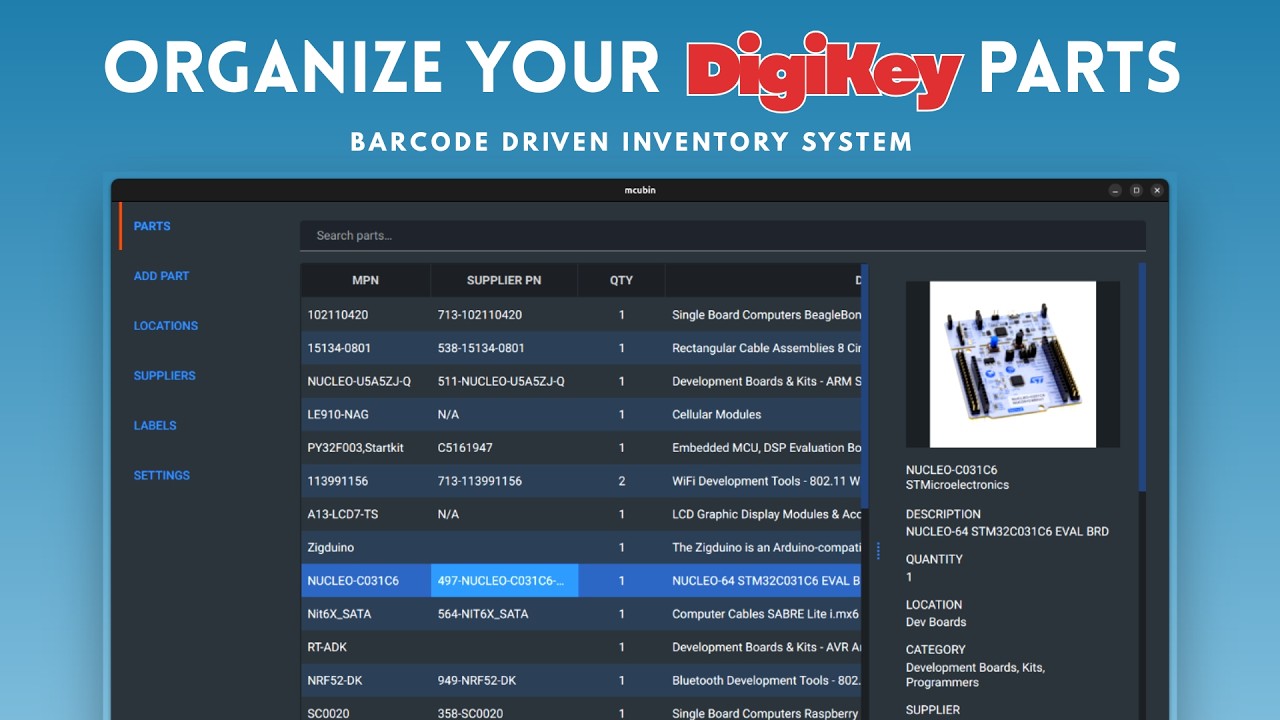Select the RT-ADK part row
This screenshot has width=1280, height=720.
pos(581,647)
